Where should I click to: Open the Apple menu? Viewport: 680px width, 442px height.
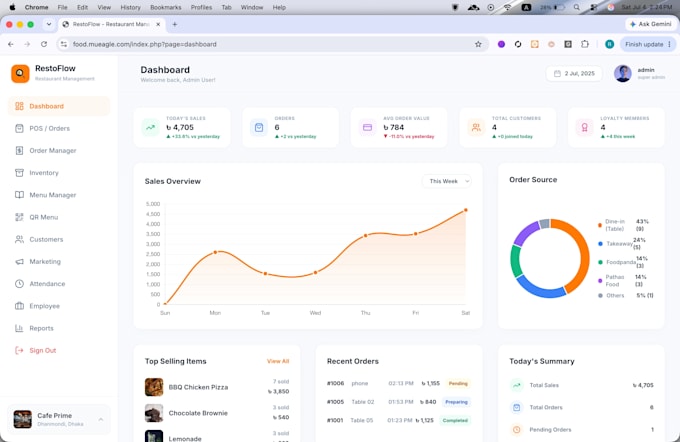(x=12, y=7)
